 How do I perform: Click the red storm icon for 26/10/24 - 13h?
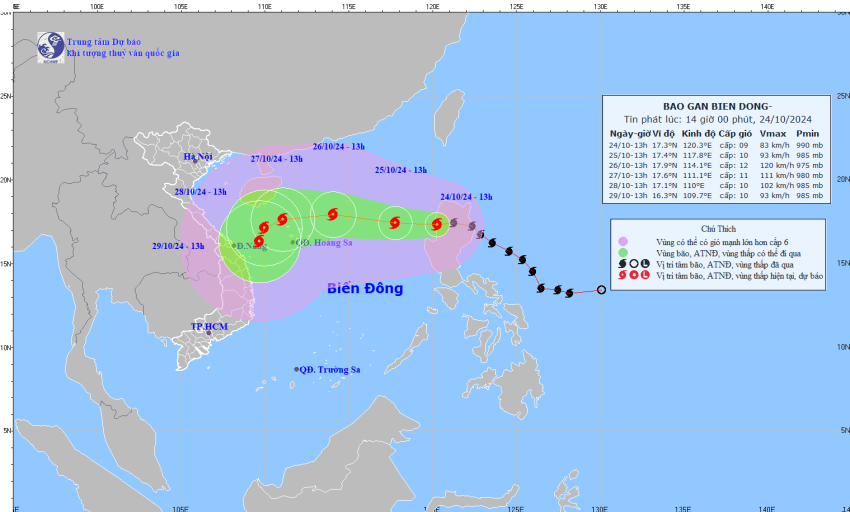click(332, 214)
